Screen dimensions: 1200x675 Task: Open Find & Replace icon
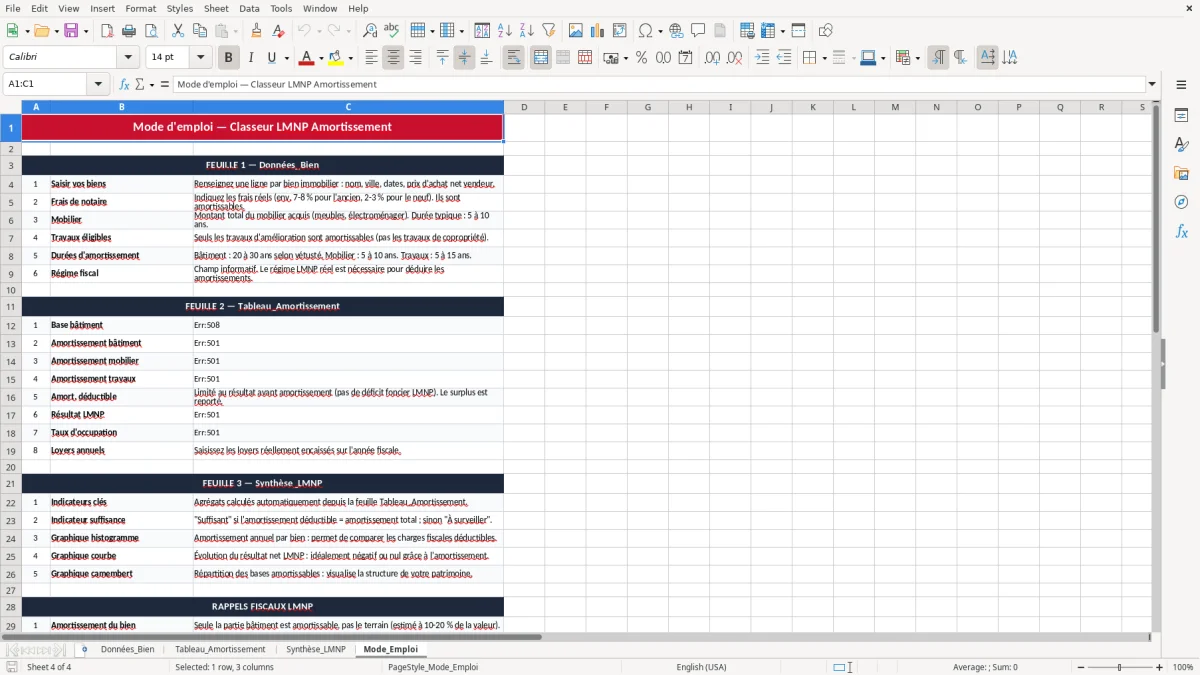(x=370, y=31)
